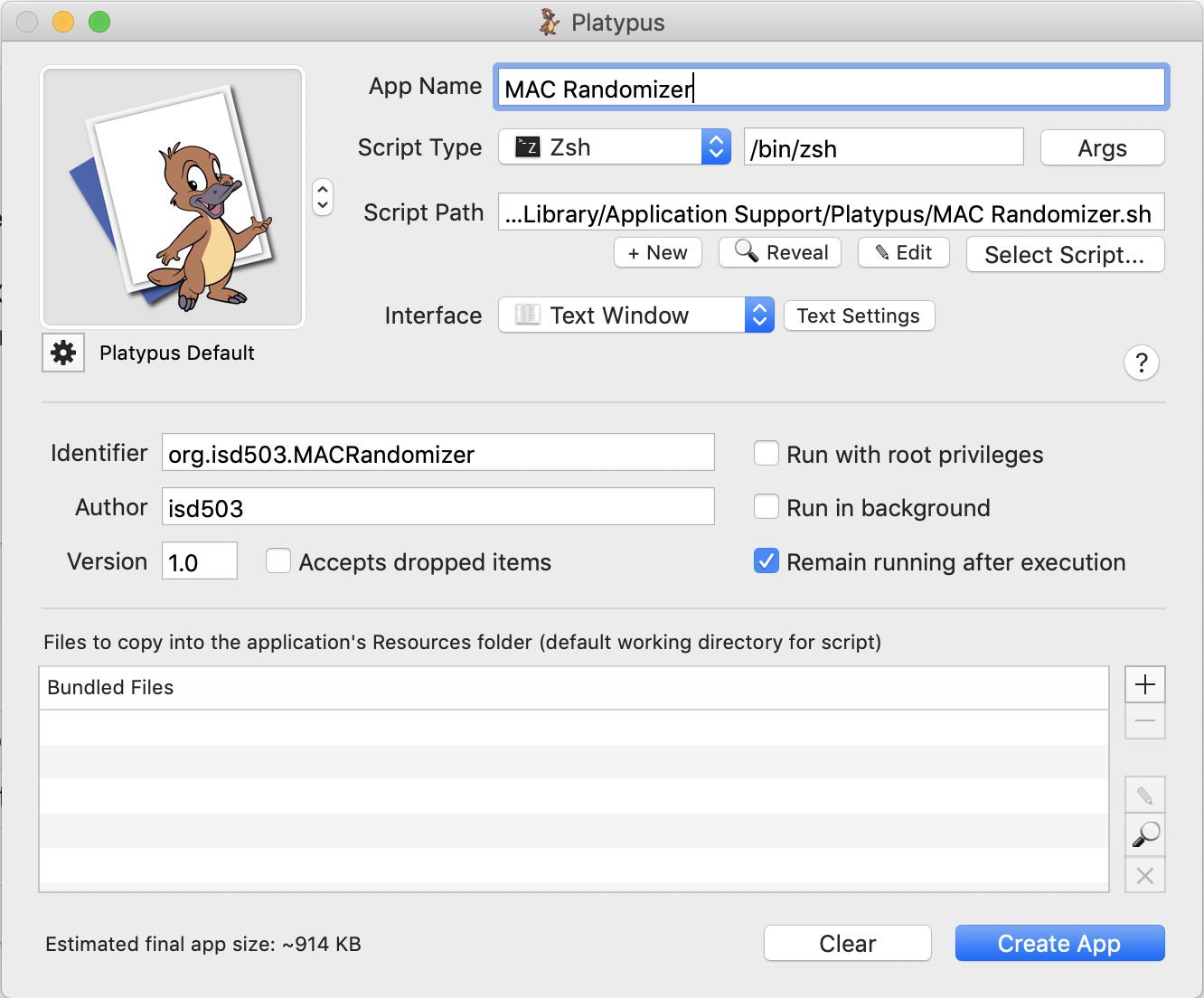Click the minus remove bundled file button

1145,721
